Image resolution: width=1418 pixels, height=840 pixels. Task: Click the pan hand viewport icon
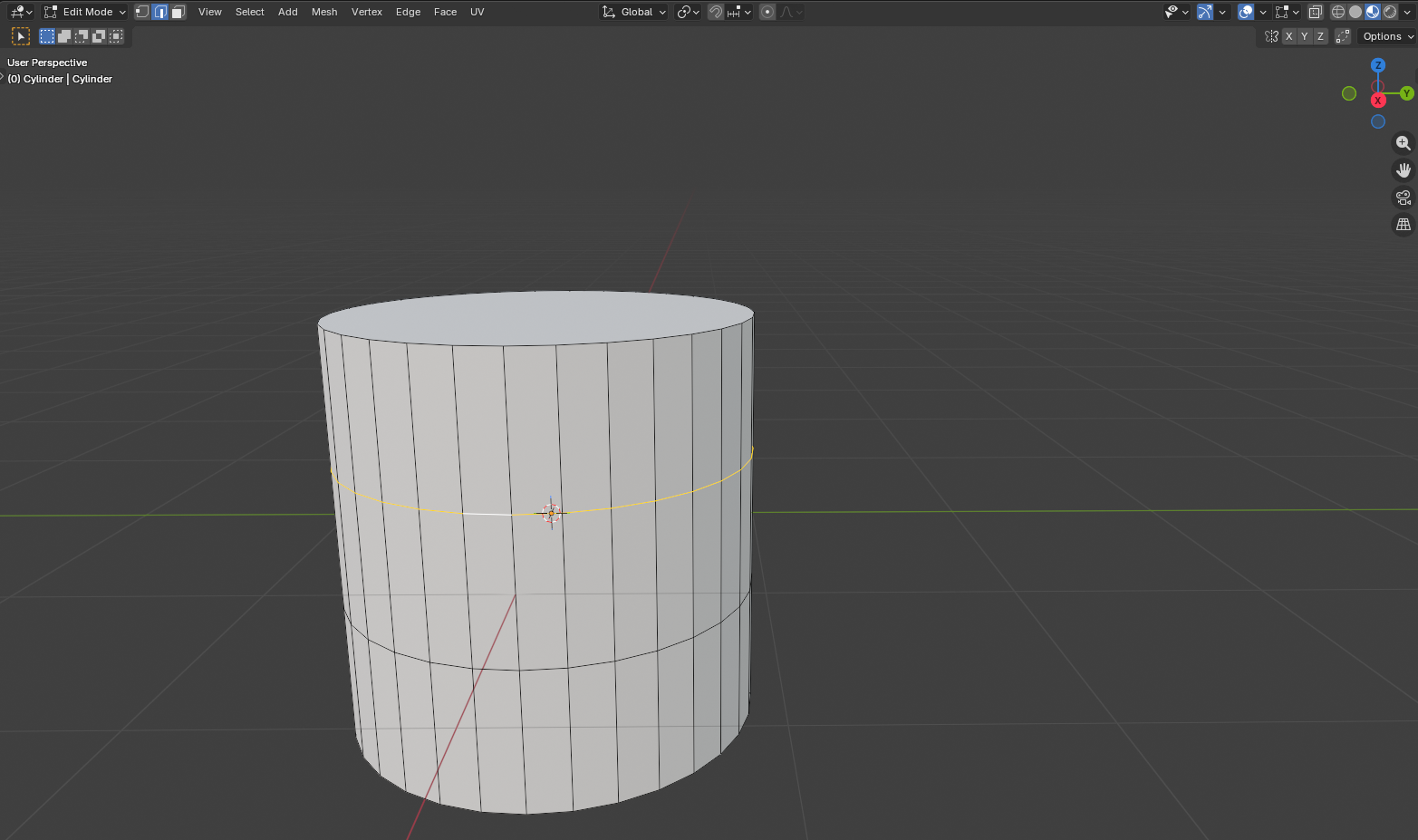(x=1403, y=170)
